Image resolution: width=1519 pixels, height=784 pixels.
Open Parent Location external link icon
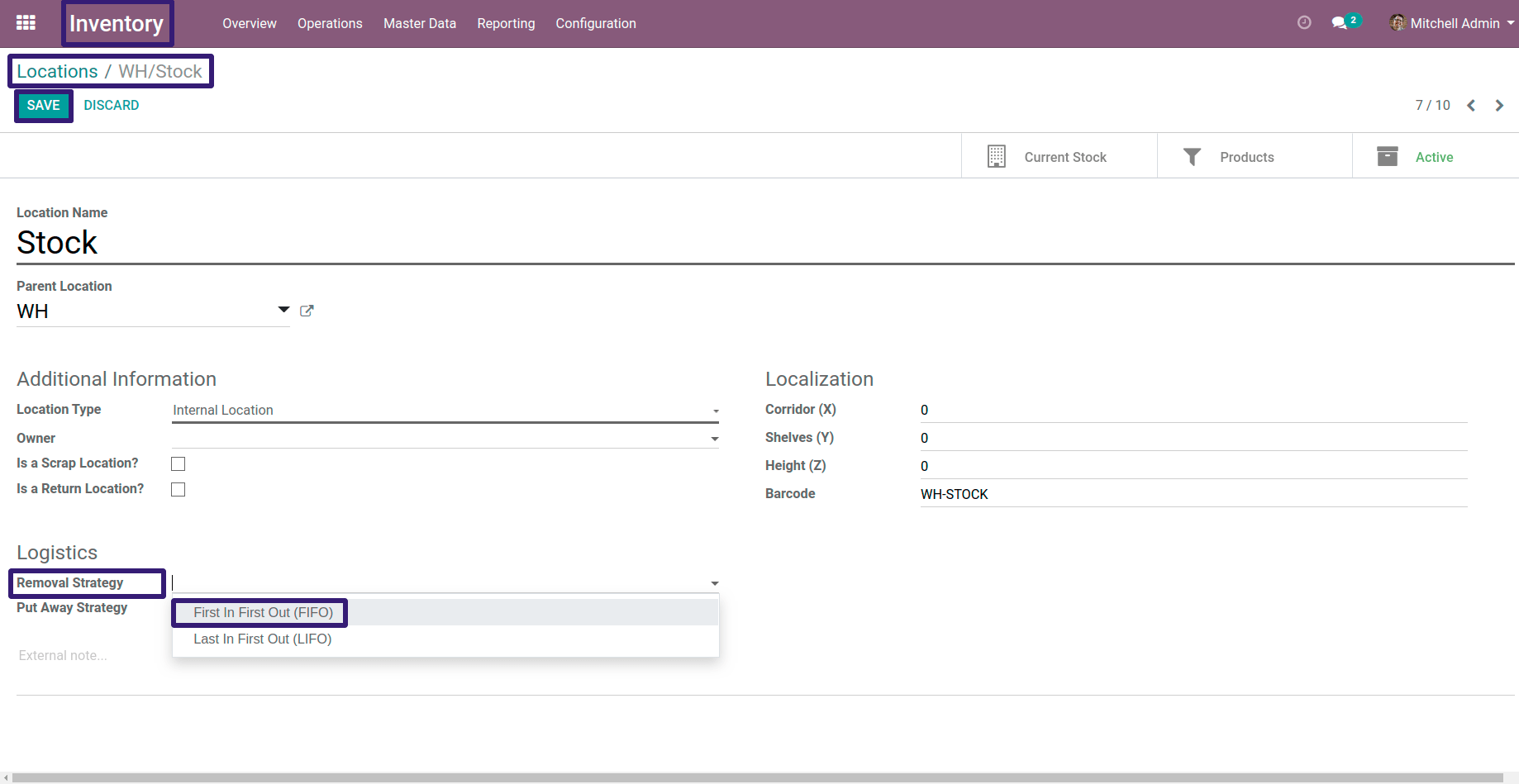tap(307, 311)
